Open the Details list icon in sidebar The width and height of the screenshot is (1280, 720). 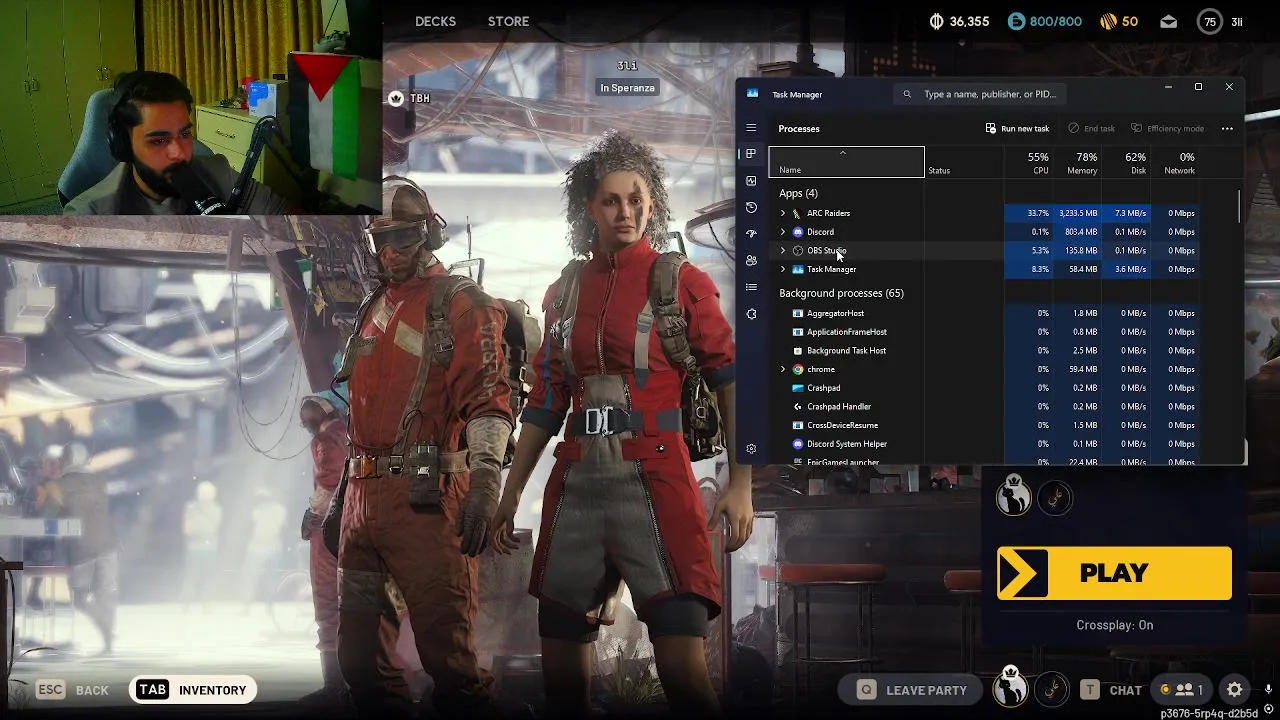coord(751,287)
